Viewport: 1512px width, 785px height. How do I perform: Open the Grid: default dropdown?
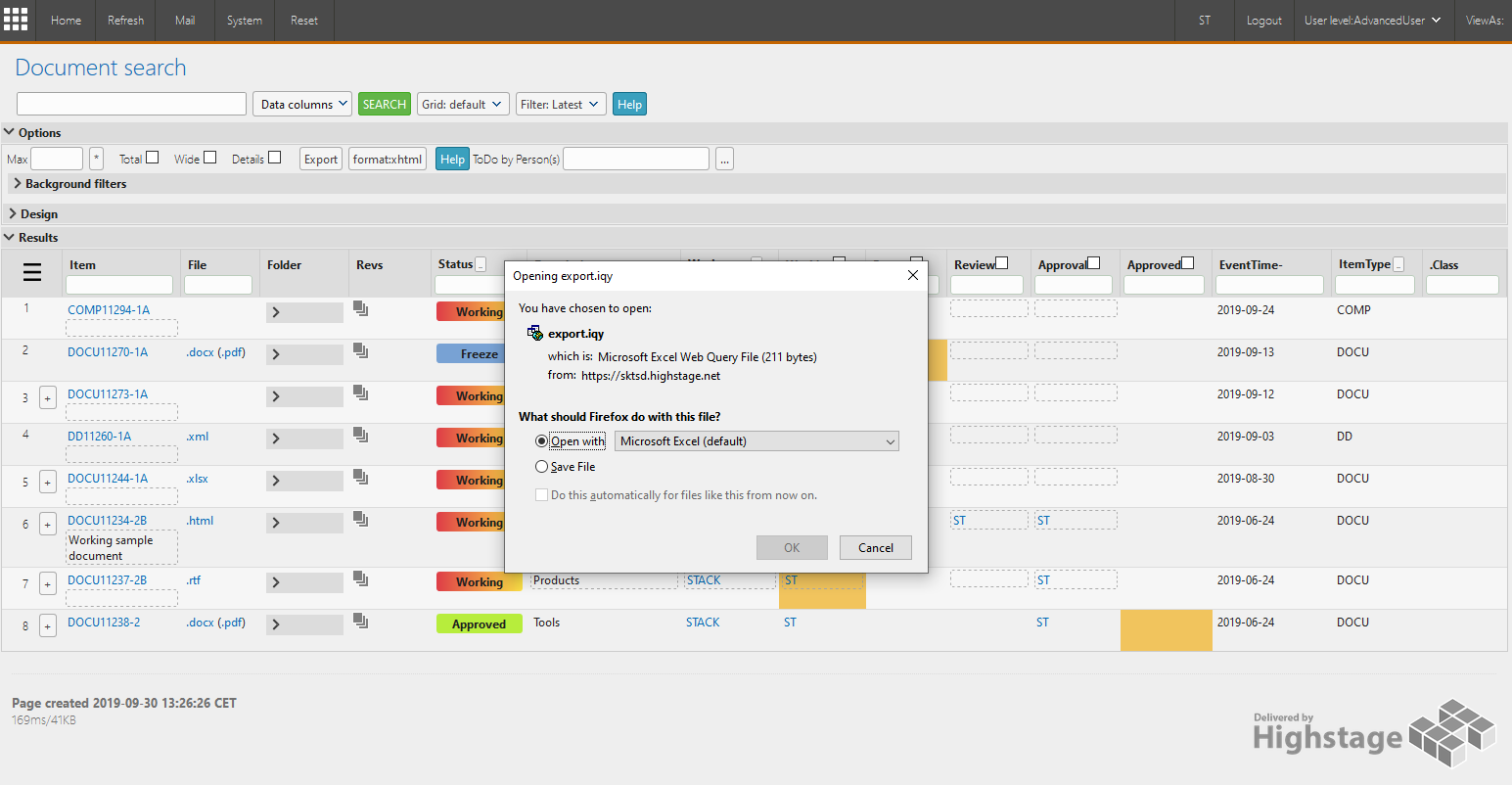463,104
